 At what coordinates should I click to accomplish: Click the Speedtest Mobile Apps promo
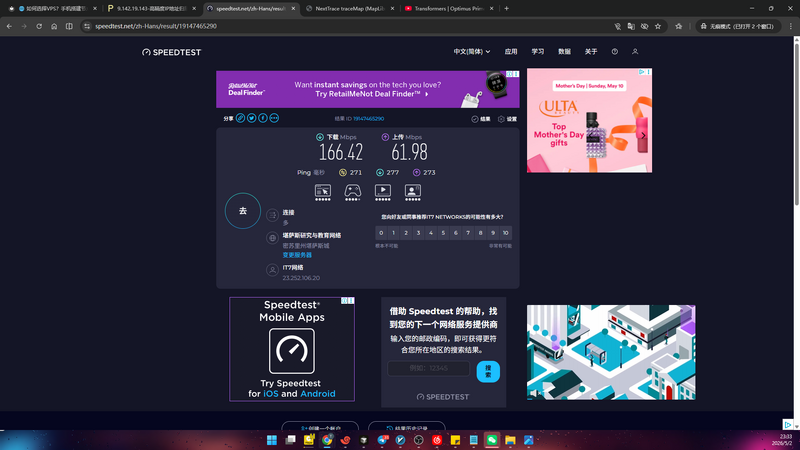(x=292, y=349)
